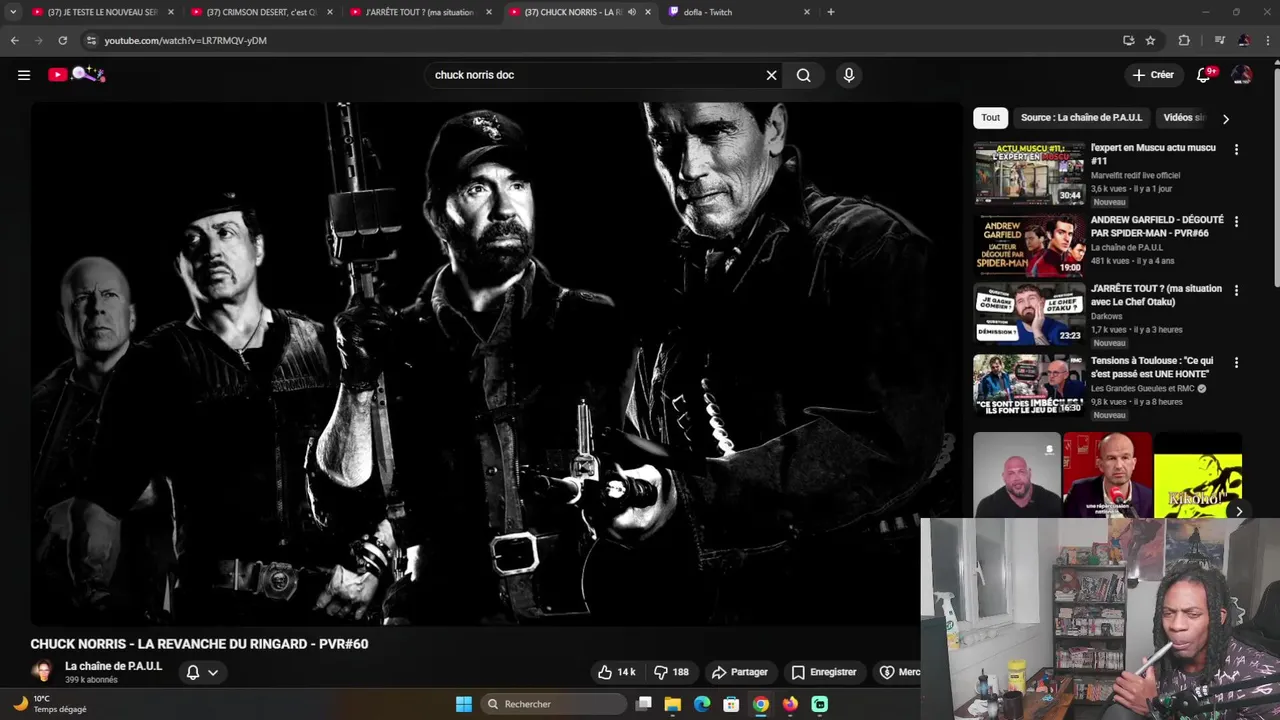
Task: Click the video player to pause
Action: pos(496,364)
